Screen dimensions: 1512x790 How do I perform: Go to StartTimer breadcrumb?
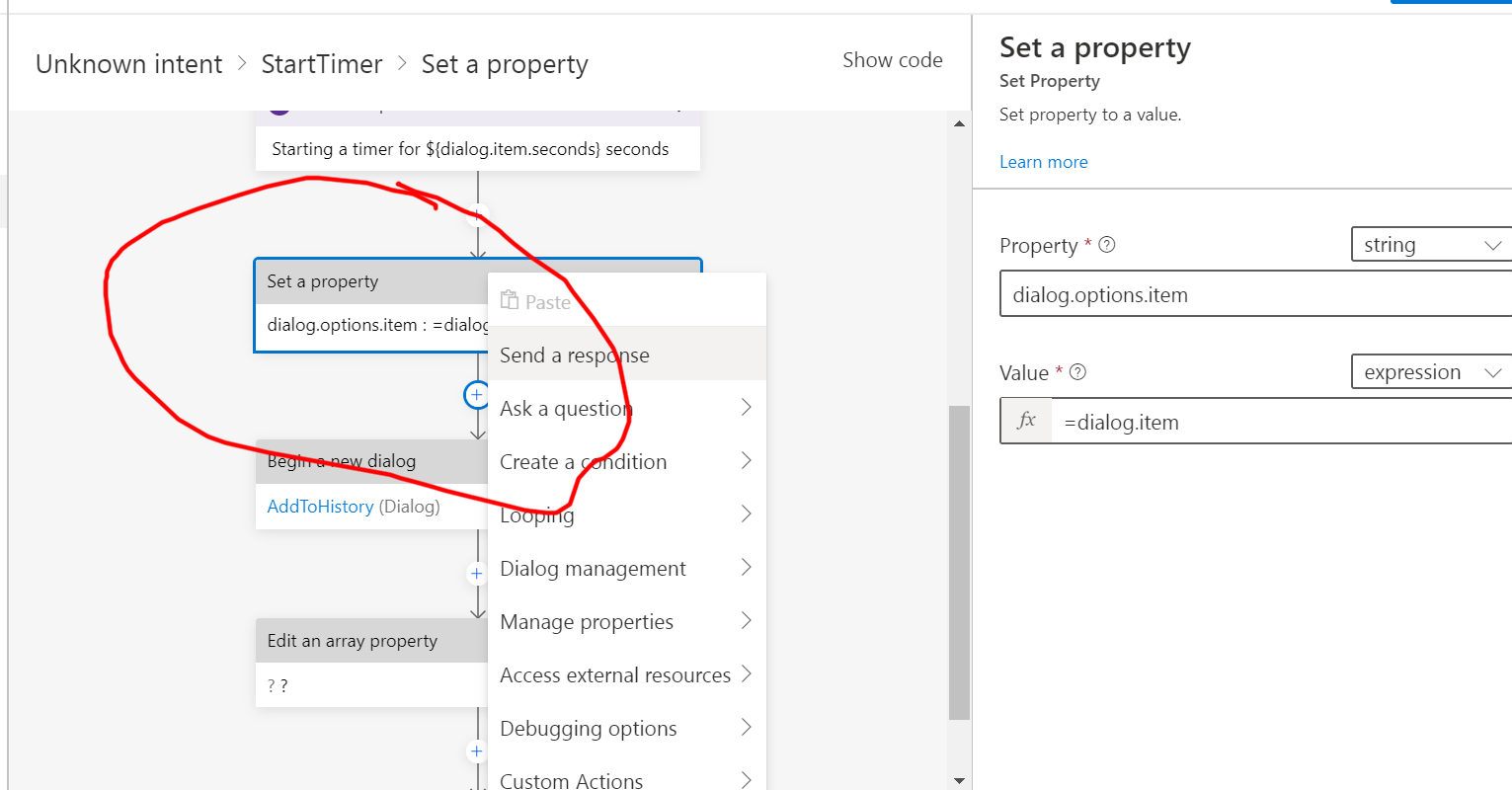click(322, 64)
